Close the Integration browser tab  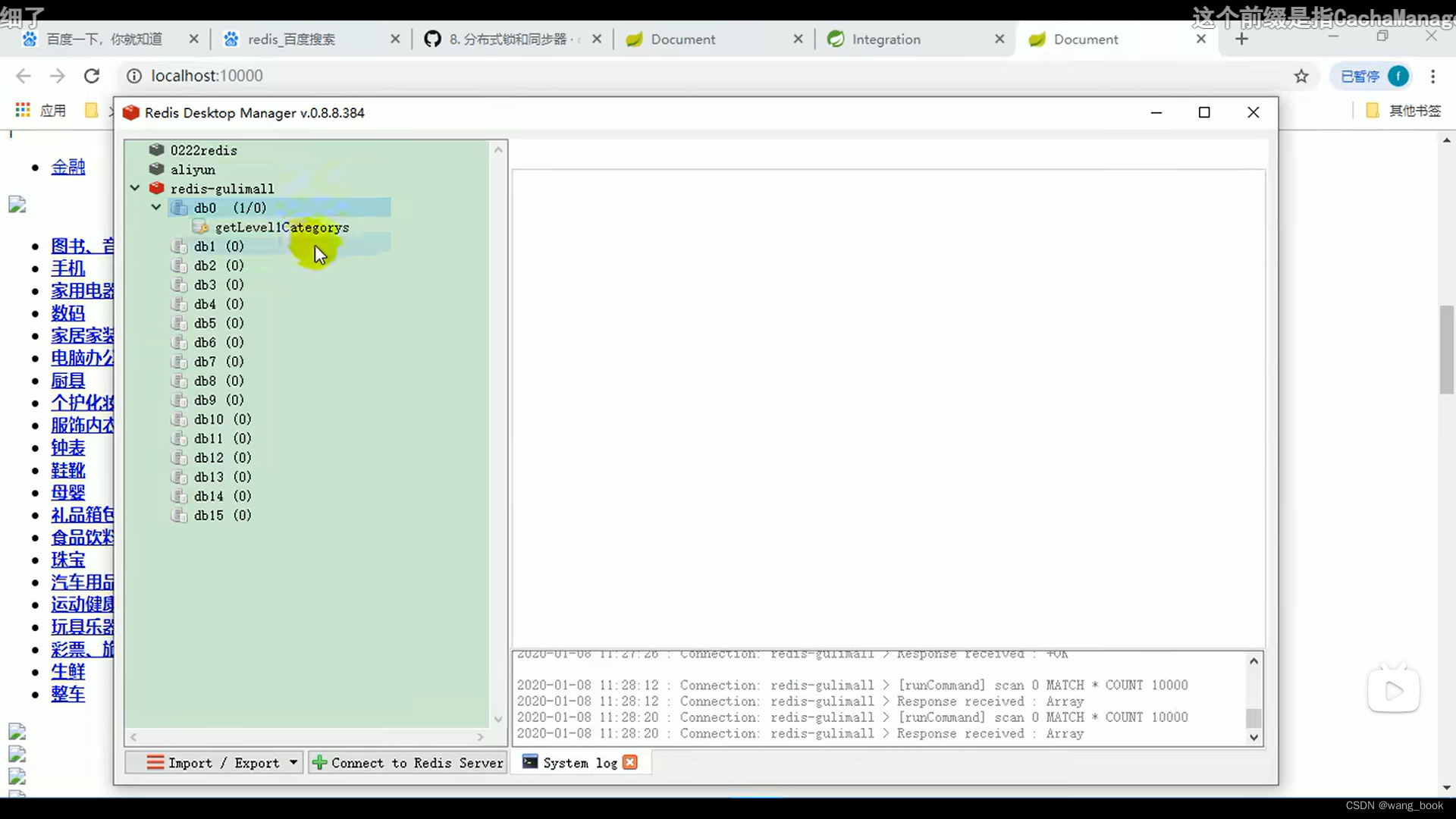click(x=999, y=39)
